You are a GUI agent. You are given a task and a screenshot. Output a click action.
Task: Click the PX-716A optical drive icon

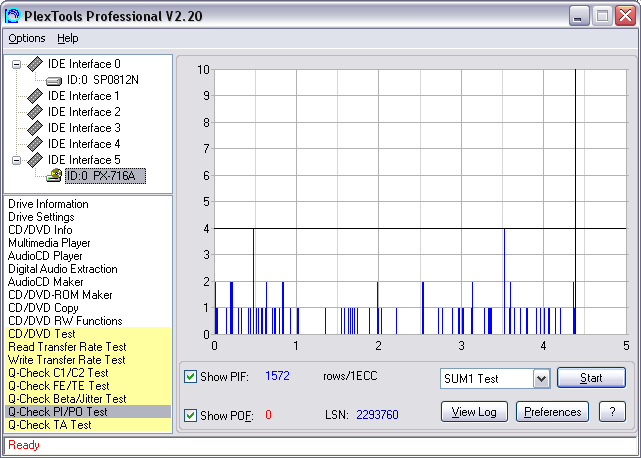54,176
